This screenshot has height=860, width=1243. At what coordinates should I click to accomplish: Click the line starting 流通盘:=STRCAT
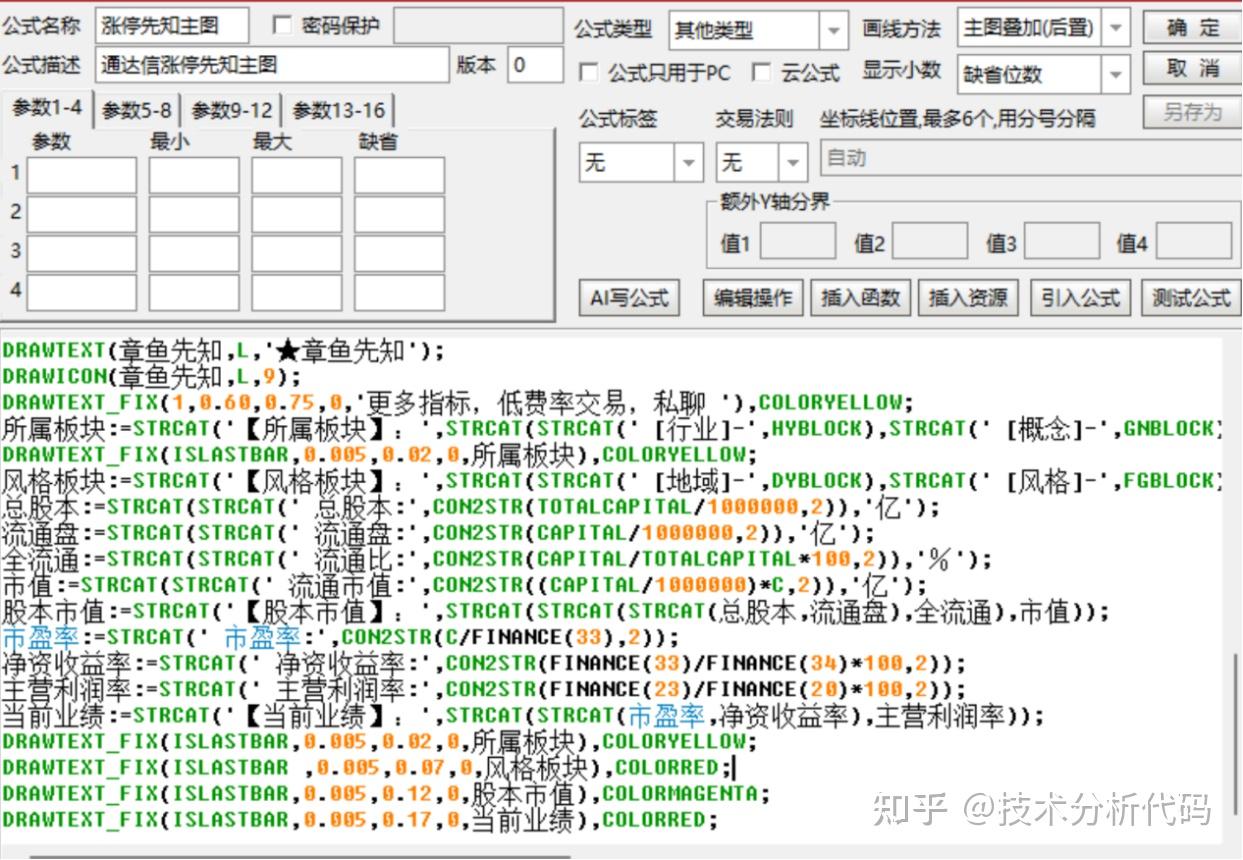click(439, 533)
